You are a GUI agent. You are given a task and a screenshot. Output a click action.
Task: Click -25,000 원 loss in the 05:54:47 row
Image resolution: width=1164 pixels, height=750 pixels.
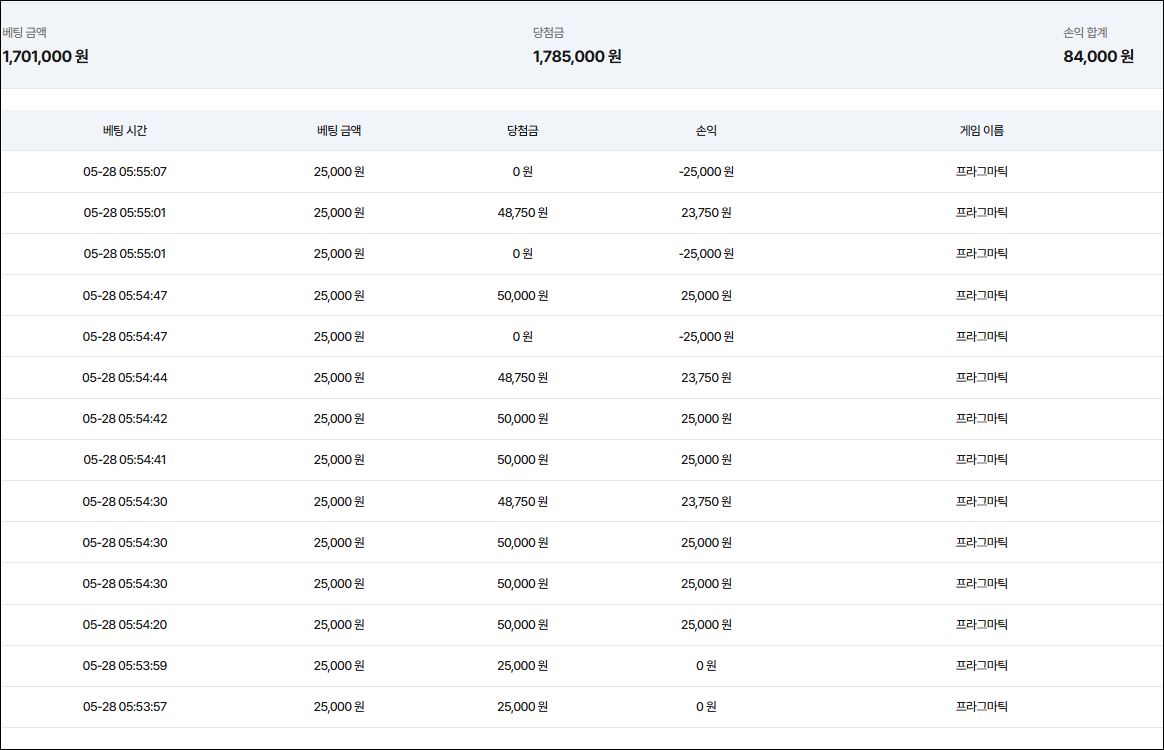click(x=706, y=336)
